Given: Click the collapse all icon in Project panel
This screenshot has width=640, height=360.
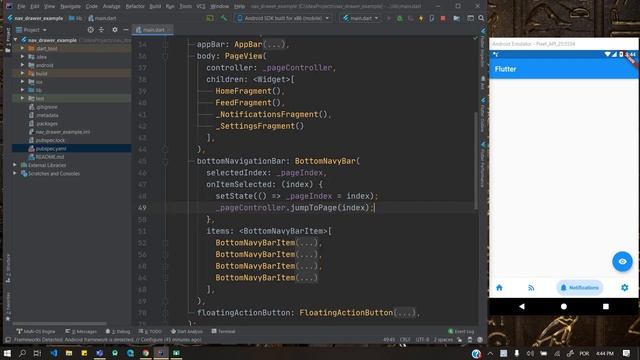Looking at the screenshot, I should point(102,30).
